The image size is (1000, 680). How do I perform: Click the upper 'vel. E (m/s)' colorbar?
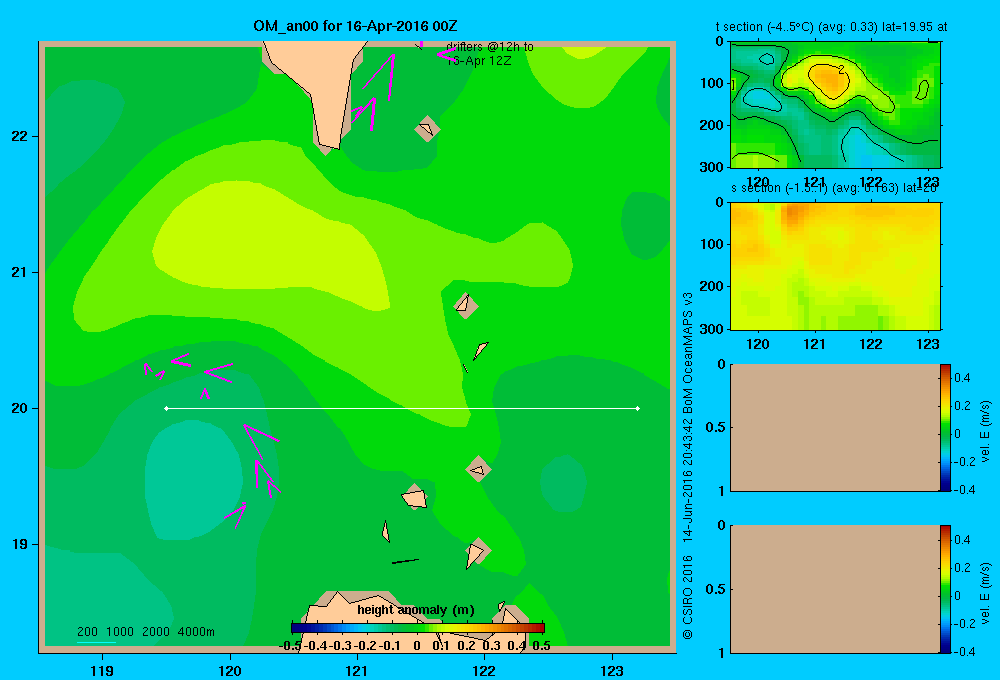pos(945,427)
